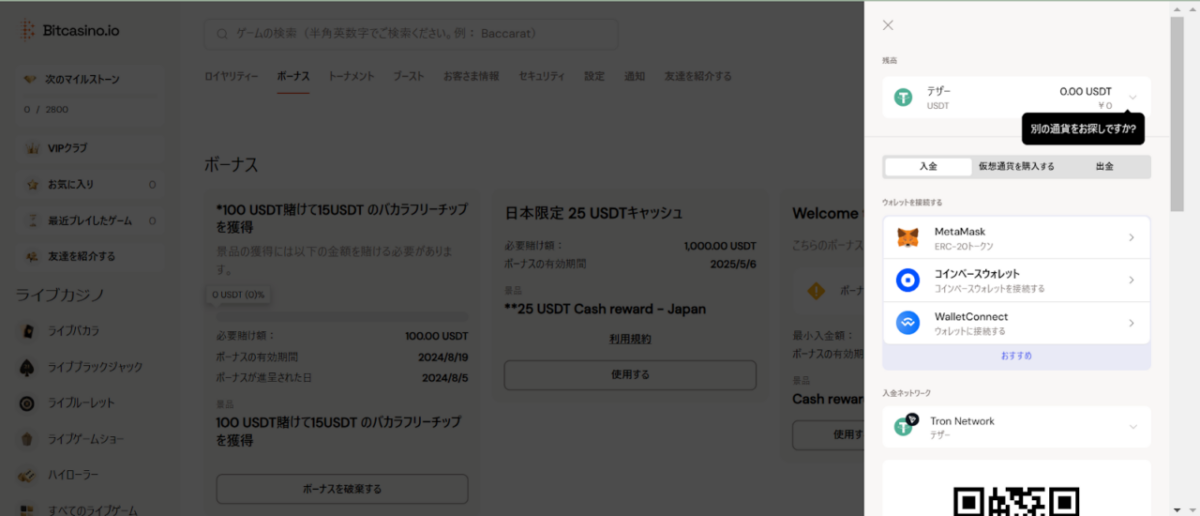Click the ボーナスを破棄する button
Screen dimensions: 1200x516
point(342,489)
